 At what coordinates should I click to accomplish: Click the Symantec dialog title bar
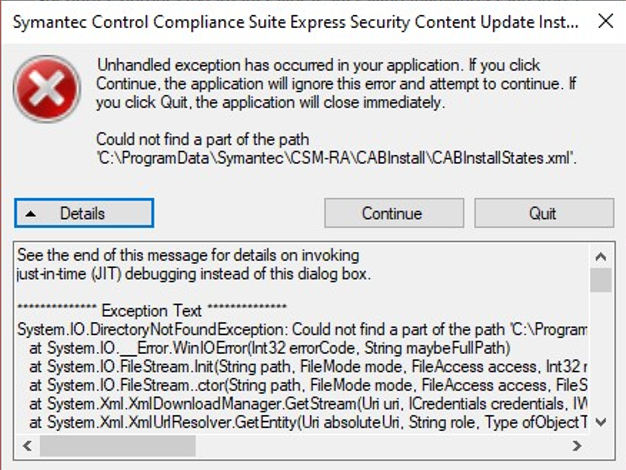point(290,19)
